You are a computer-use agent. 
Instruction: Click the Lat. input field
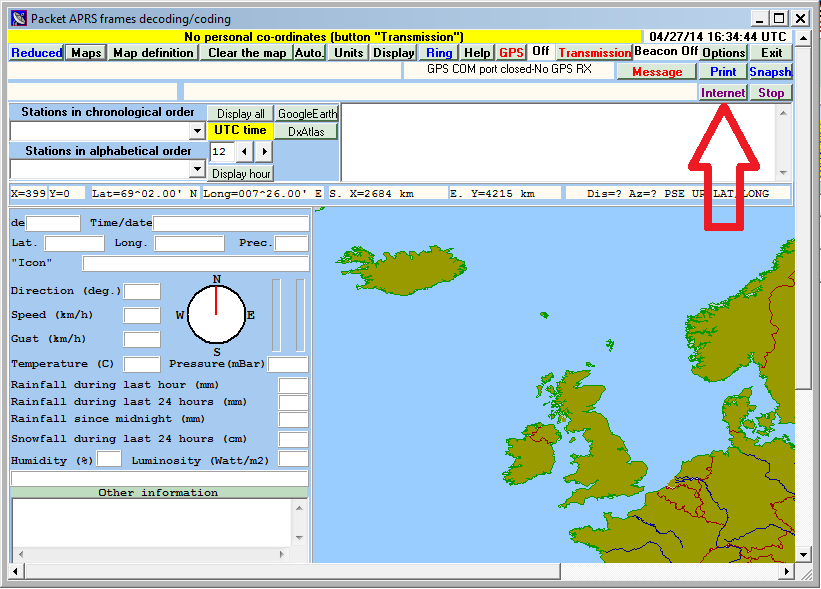click(x=74, y=243)
